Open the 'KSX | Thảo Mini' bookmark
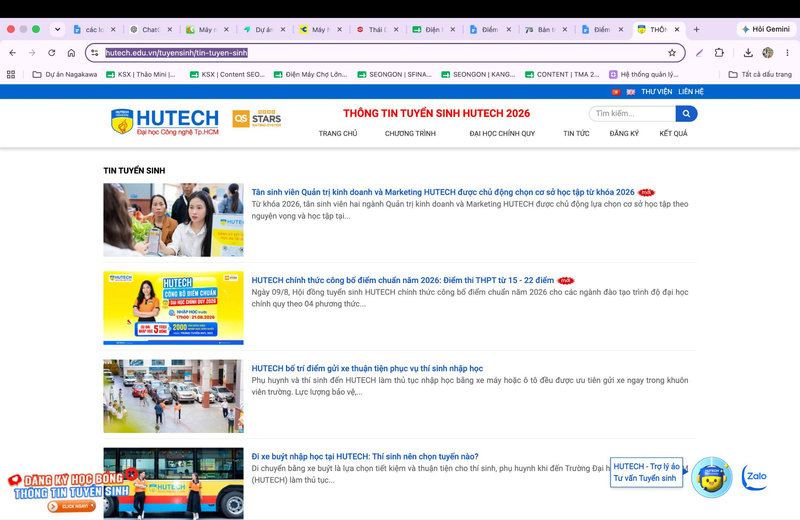Screen dimensions: 800x520 pos(141,75)
